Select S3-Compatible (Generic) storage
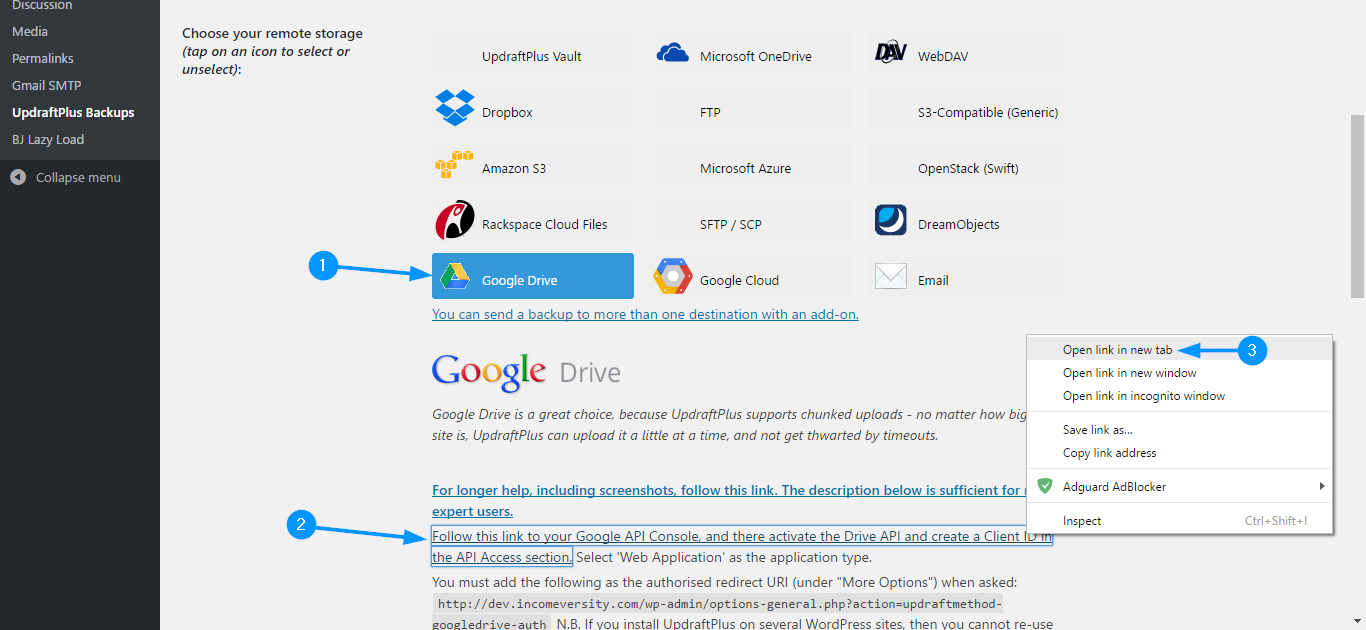Image resolution: width=1366 pixels, height=630 pixels. tap(969, 108)
